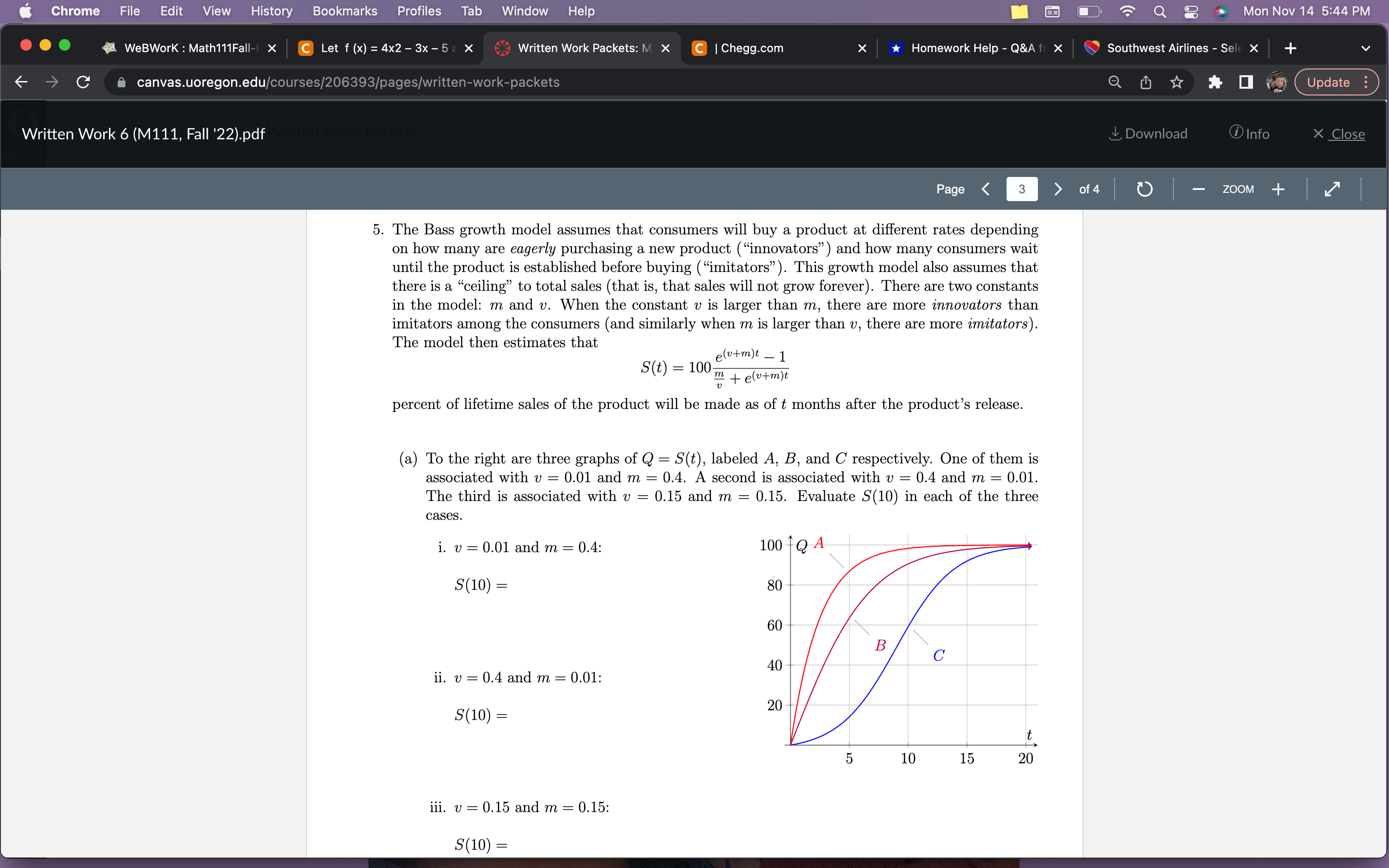Image resolution: width=1389 pixels, height=868 pixels.
Task: Increase zoom with the plus control
Action: point(1279,189)
